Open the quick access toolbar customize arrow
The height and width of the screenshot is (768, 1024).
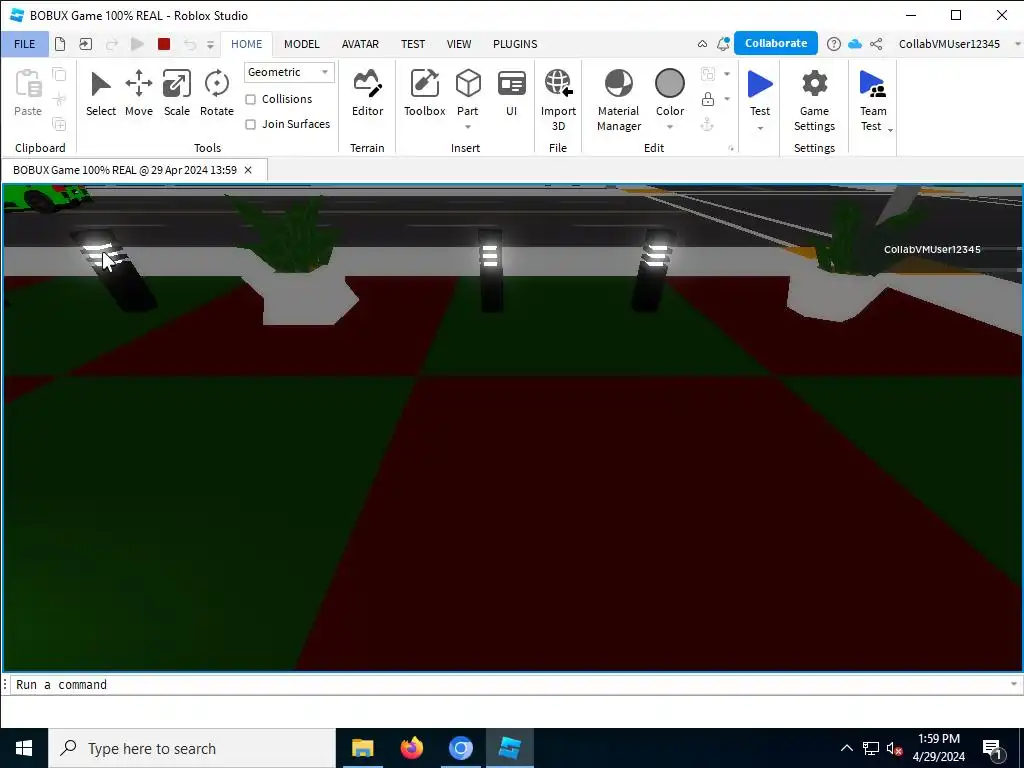tap(210, 44)
